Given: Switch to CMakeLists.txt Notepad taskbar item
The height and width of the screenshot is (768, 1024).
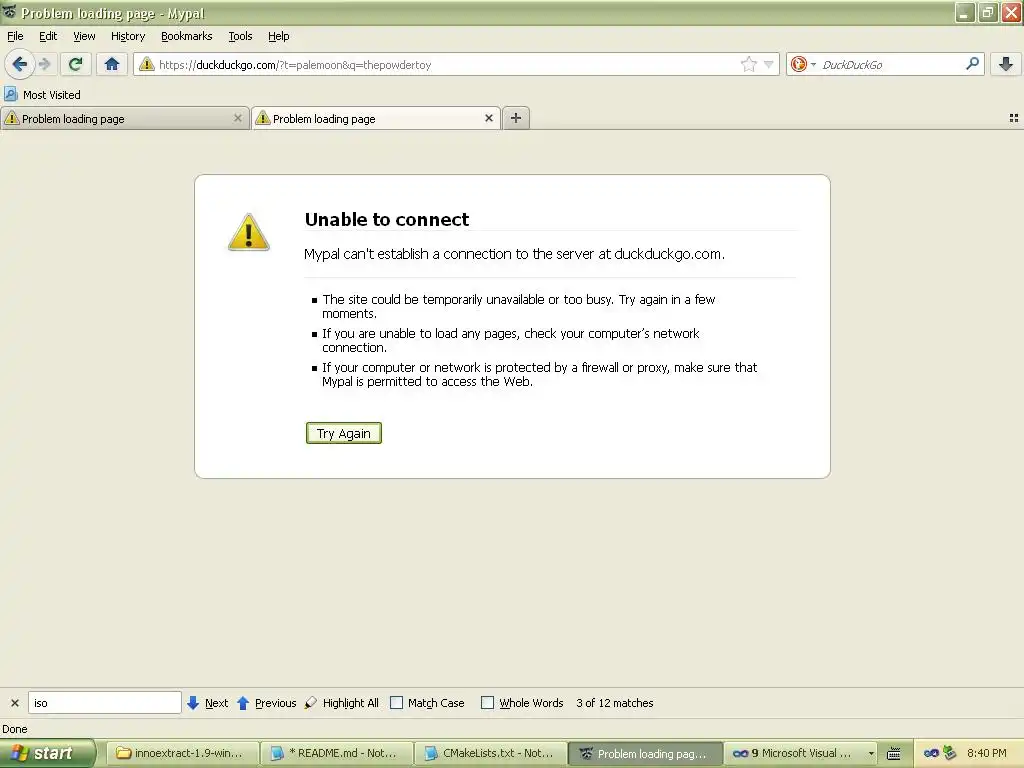Looking at the screenshot, I should pos(490,753).
